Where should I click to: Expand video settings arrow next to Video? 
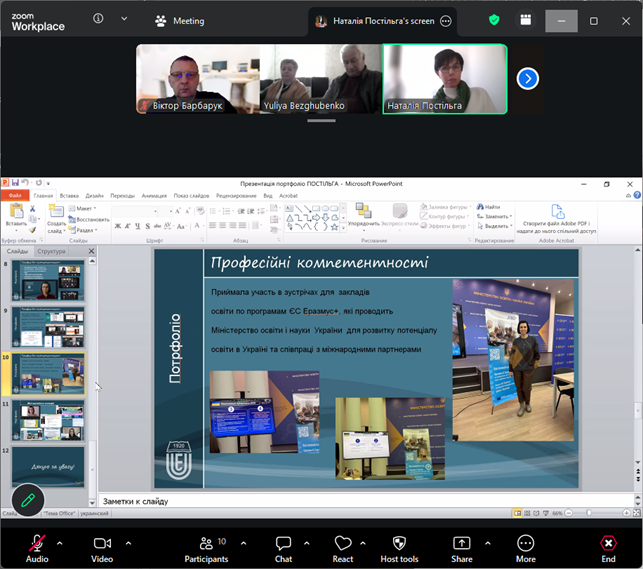128,544
